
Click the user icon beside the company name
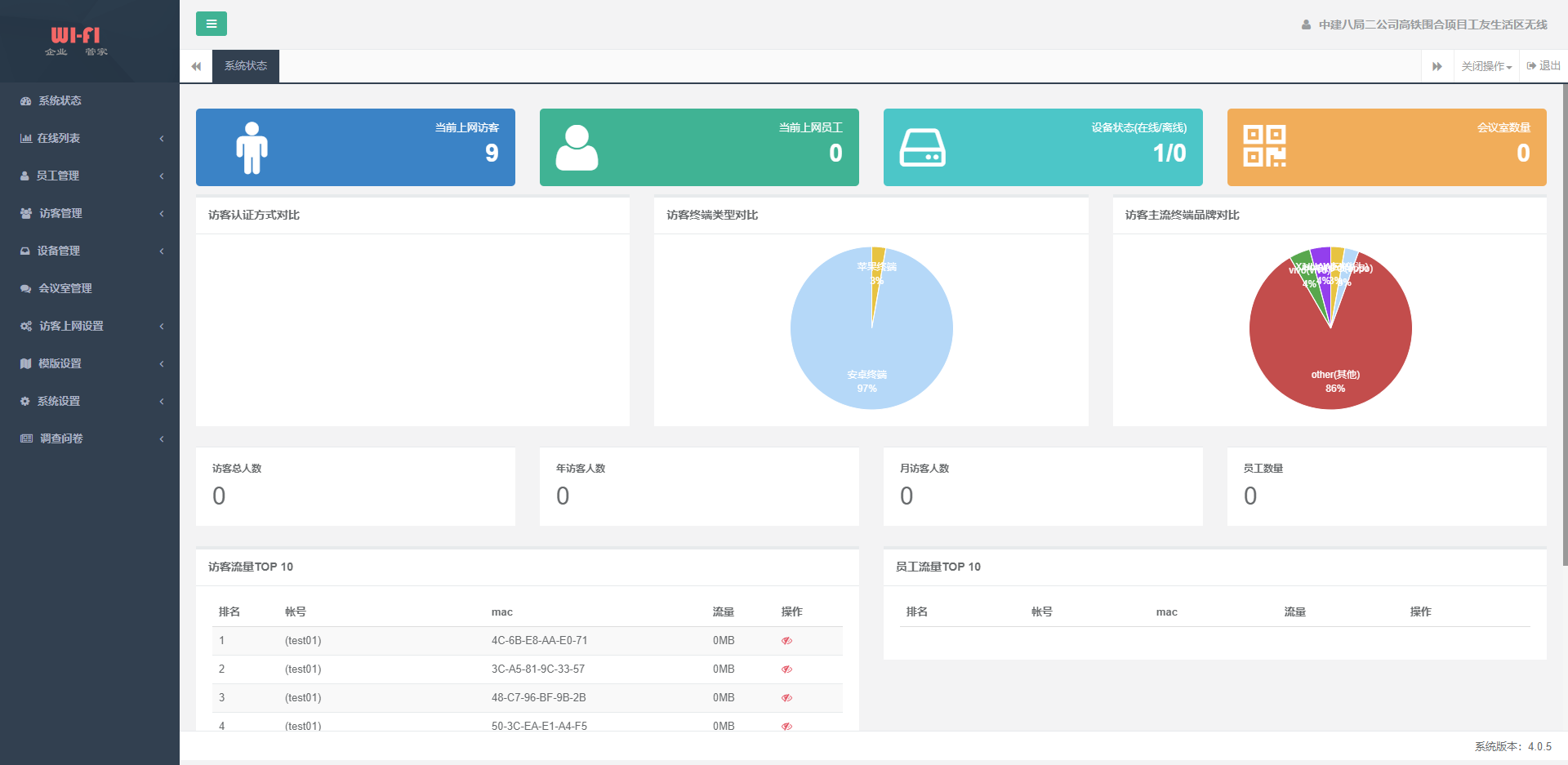[1306, 24]
